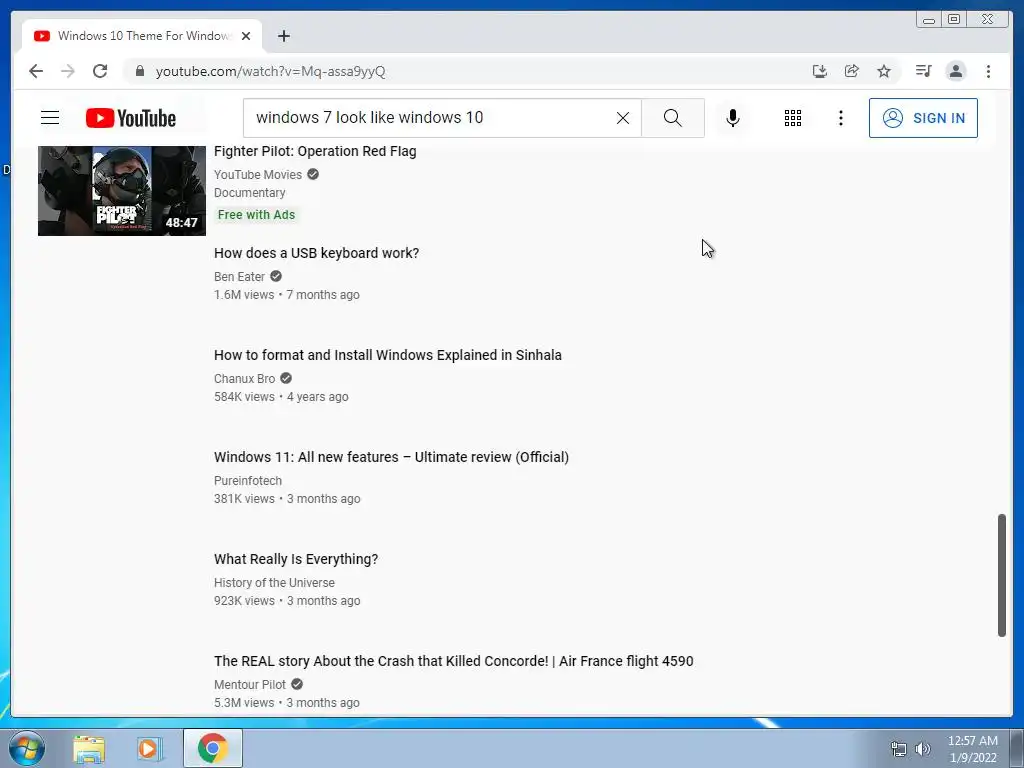Screen dimensions: 1024x768
Task: Close the Windows 10 Theme tab
Action: coord(246,36)
